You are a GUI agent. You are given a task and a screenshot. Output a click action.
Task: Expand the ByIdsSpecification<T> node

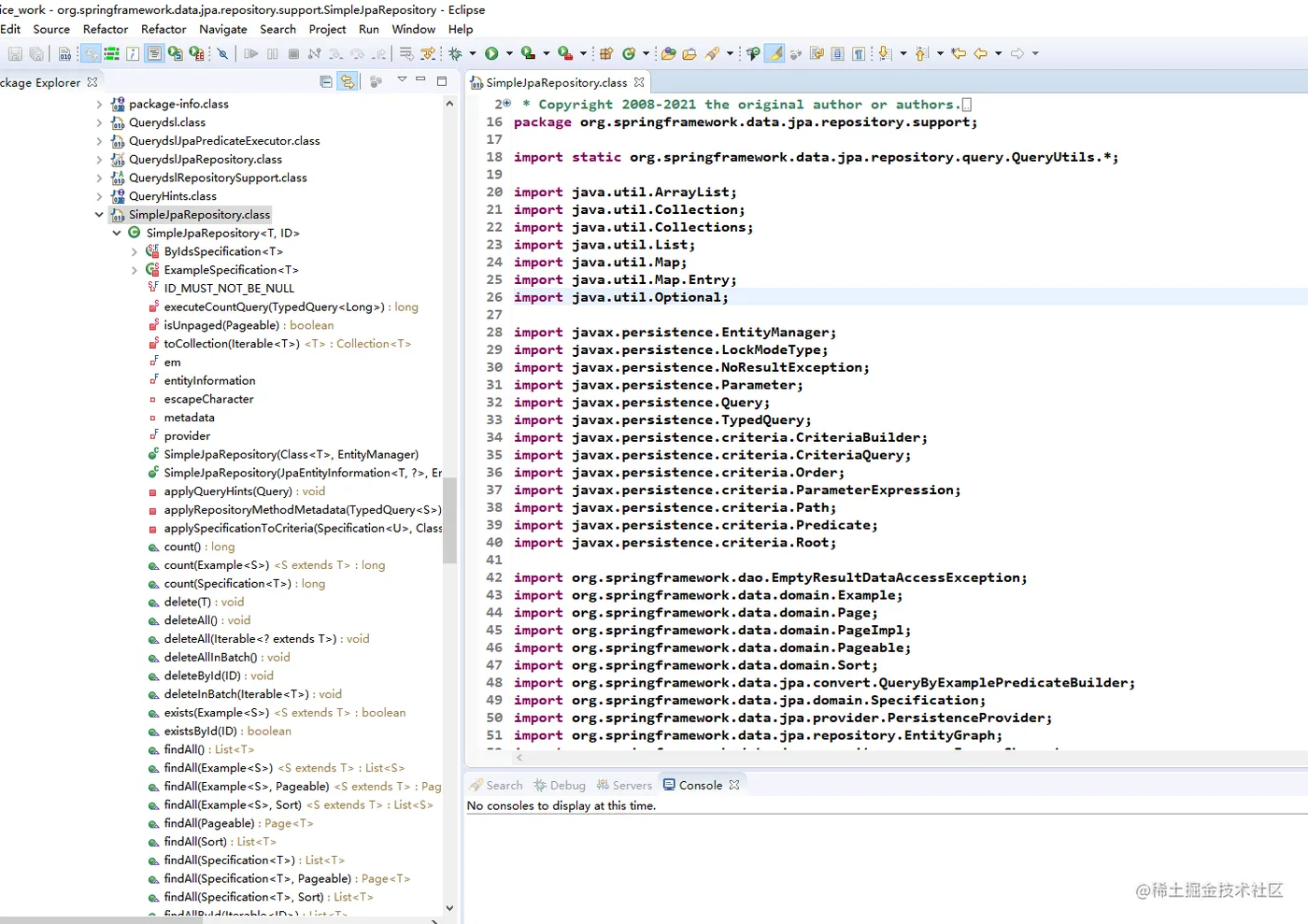coord(135,251)
